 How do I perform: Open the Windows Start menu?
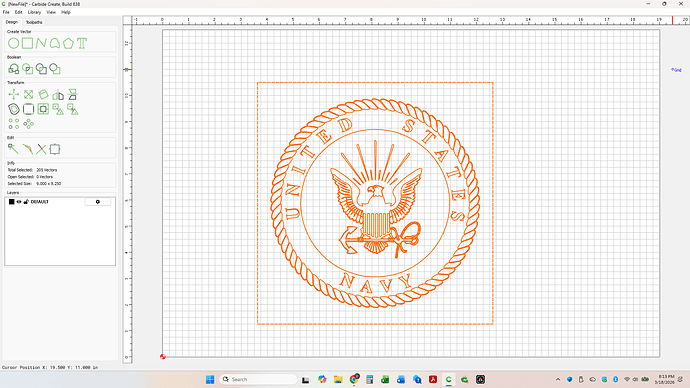pyautogui.click(x=210, y=379)
